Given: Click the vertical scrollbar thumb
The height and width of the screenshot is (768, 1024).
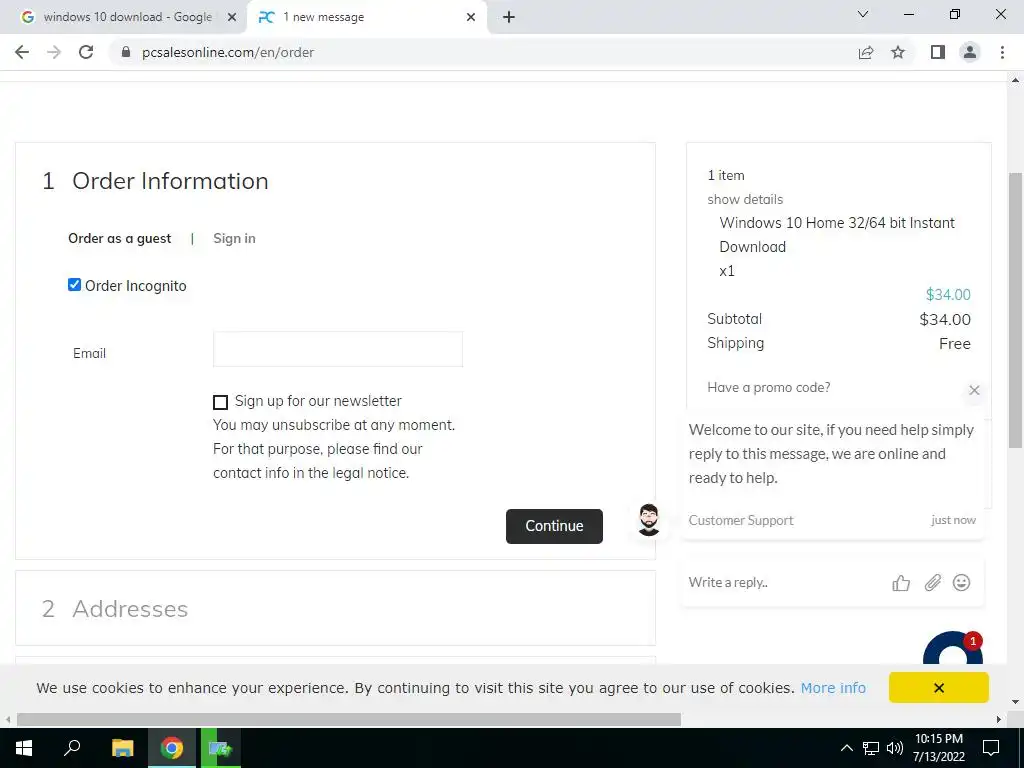Looking at the screenshot, I should tap(1015, 310).
